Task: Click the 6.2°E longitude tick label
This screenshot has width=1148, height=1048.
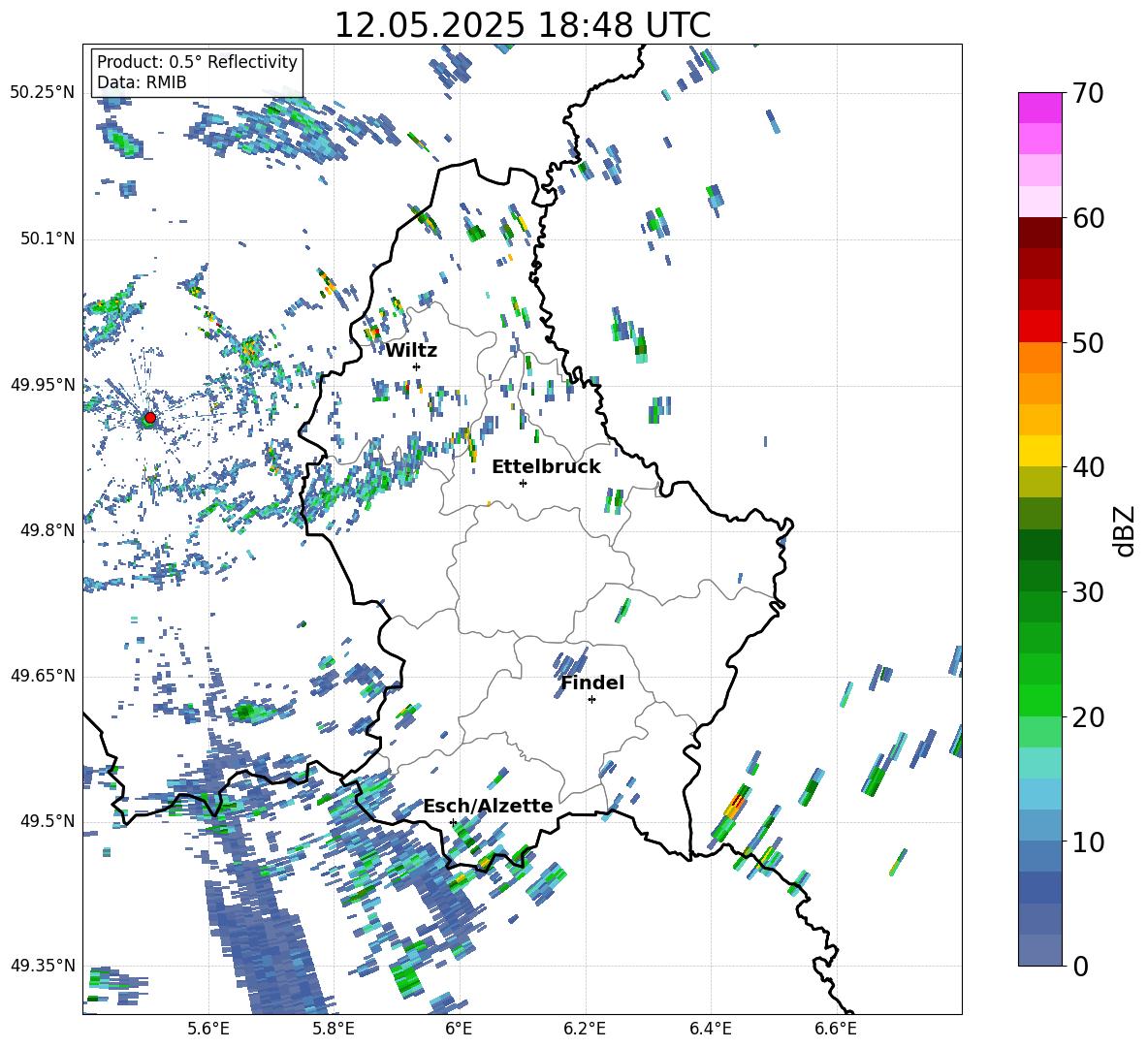Action: 585,1029
